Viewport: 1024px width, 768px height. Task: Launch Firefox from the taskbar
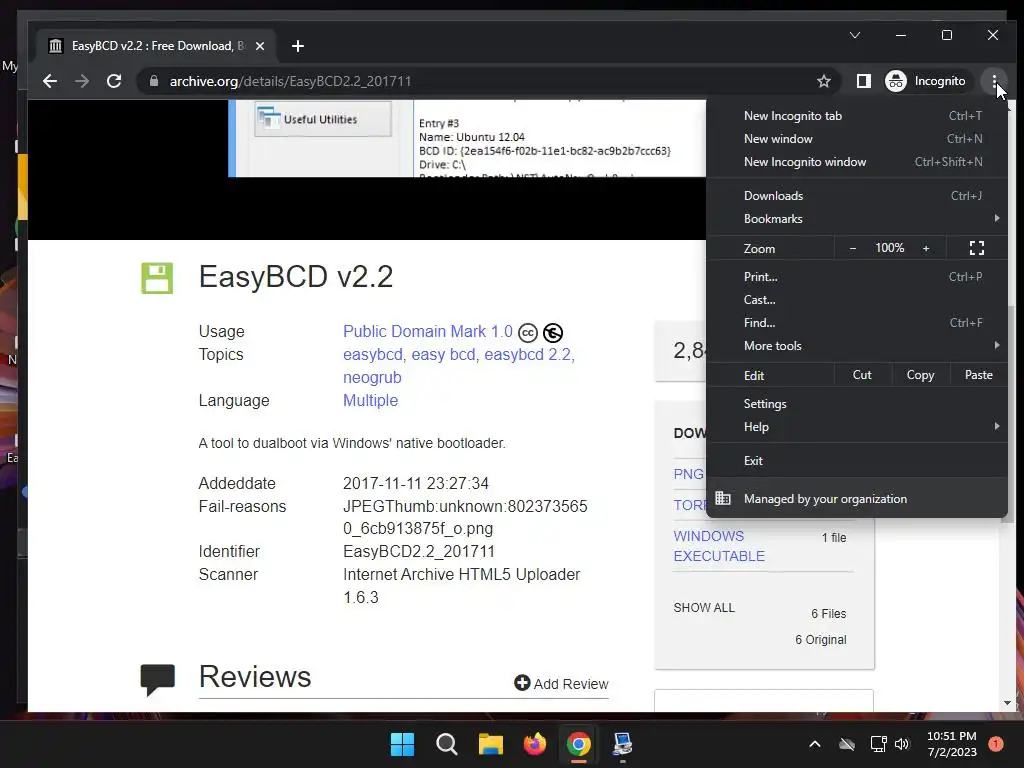click(x=535, y=744)
